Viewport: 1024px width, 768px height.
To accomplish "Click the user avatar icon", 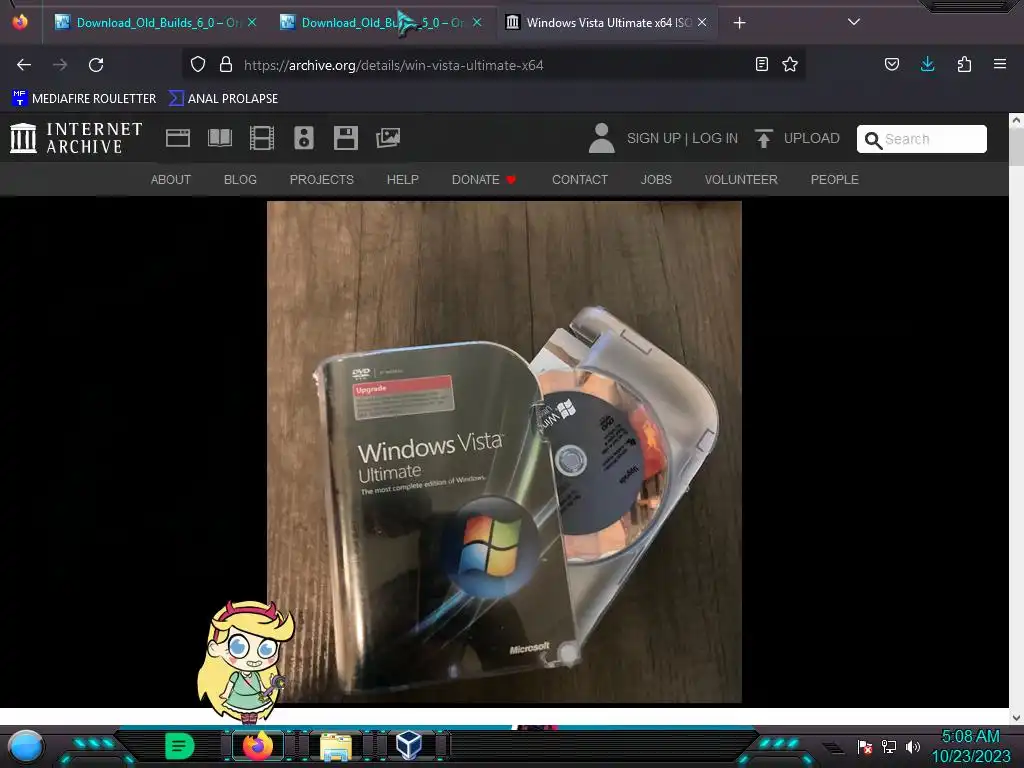I will point(601,138).
